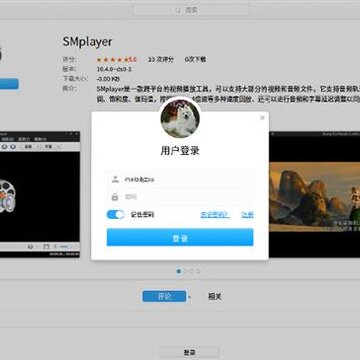This screenshot has height=360, width=360.
Task: Click the dog avatar atop the login dialog
Action: [x=180, y=119]
